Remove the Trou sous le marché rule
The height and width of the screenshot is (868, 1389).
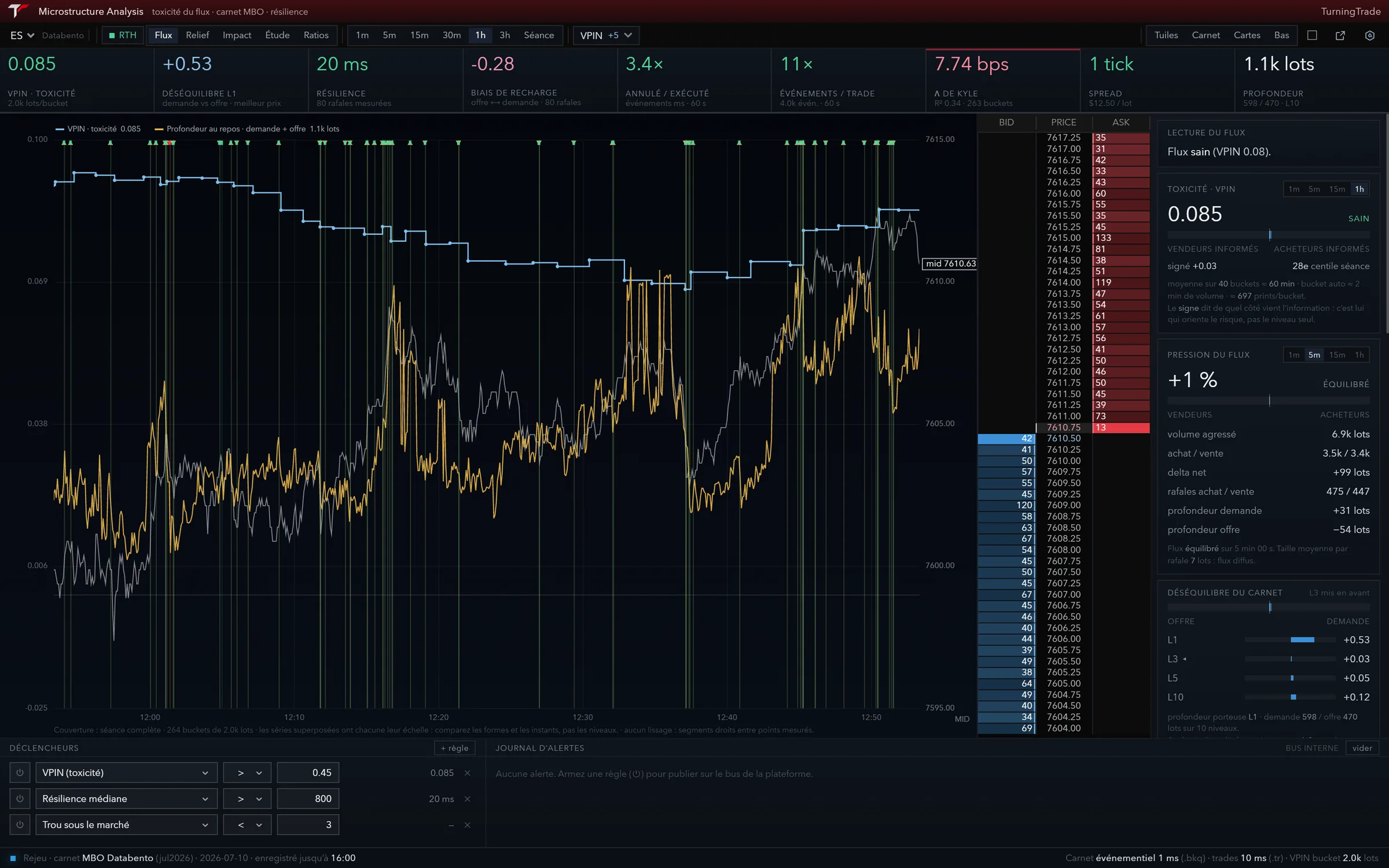click(x=468, y=825)
